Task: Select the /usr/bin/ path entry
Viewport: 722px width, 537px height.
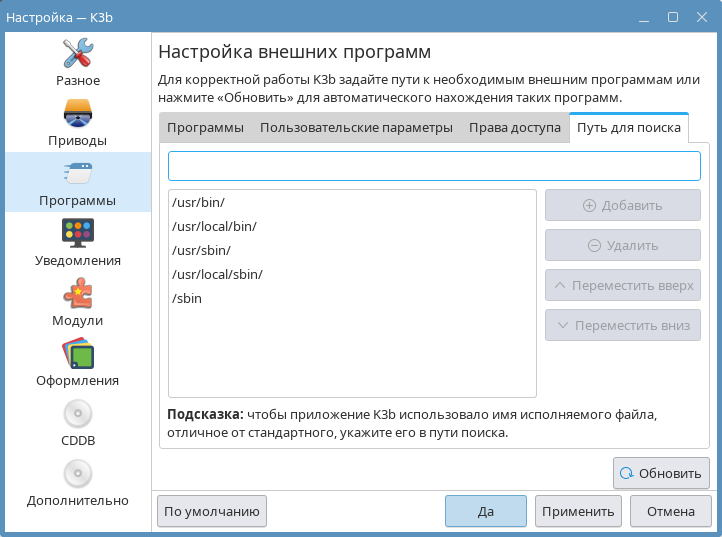Action: (198, 203)
